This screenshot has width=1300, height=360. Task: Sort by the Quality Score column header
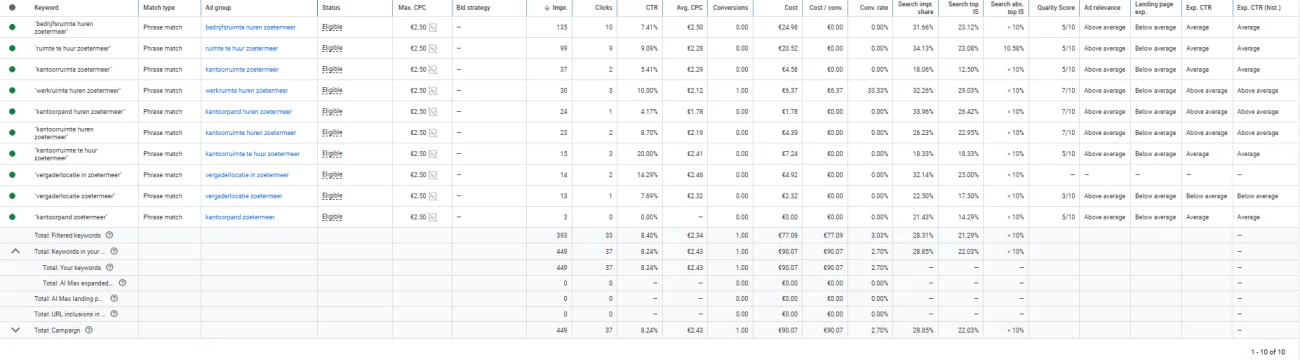pyautogui.click(x=1055, y=7)
